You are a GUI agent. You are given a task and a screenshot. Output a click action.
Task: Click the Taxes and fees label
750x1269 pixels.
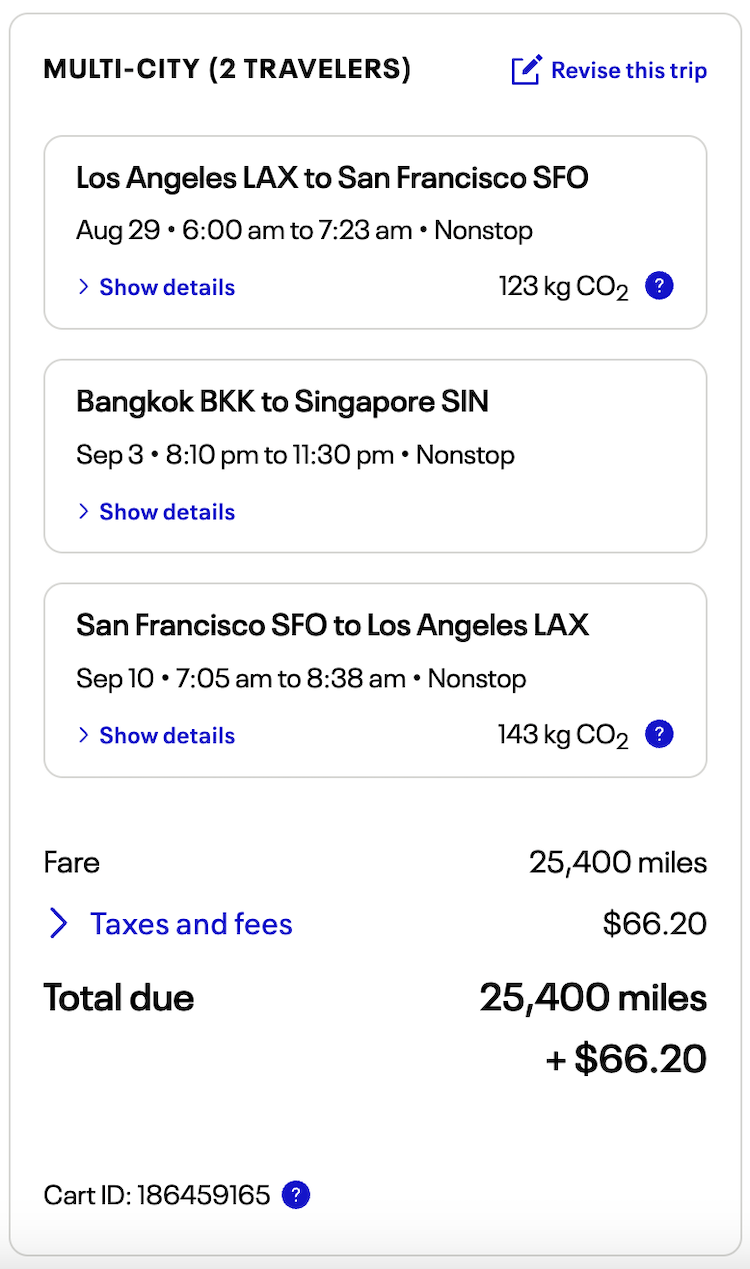point(191,924)
